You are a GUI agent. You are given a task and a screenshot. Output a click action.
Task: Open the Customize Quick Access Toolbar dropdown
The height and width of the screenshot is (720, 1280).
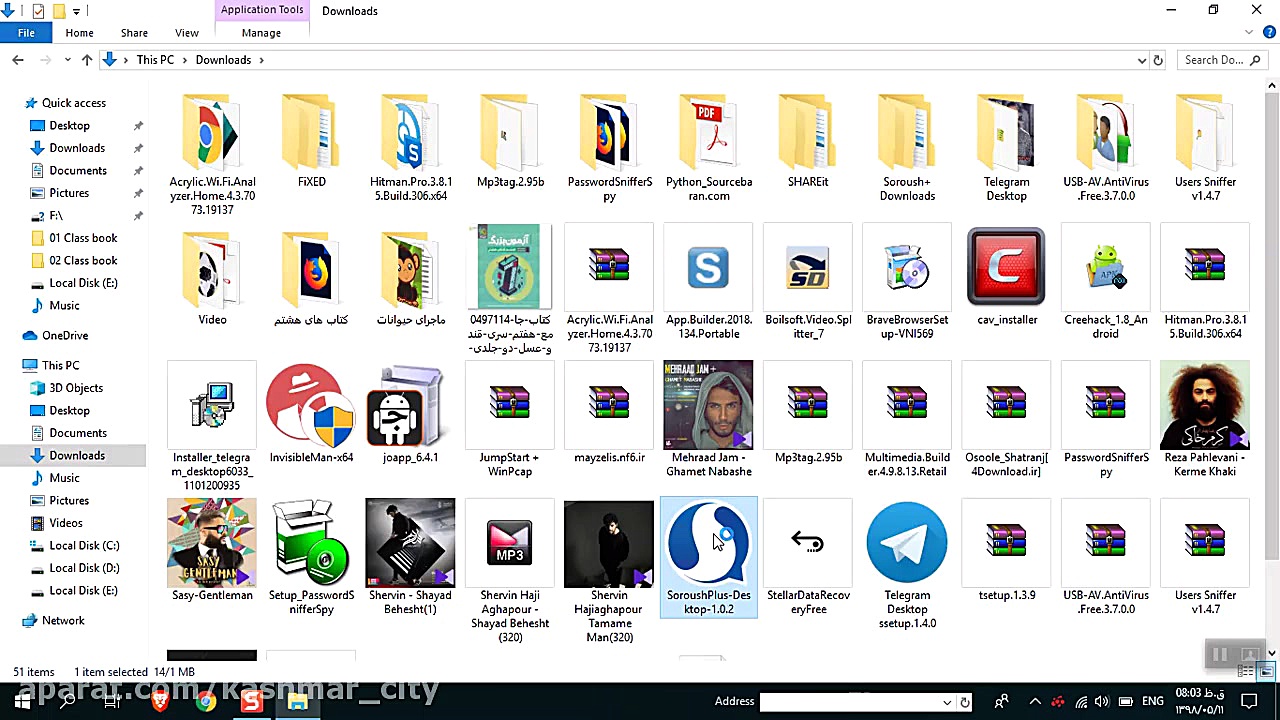(78, 11)
